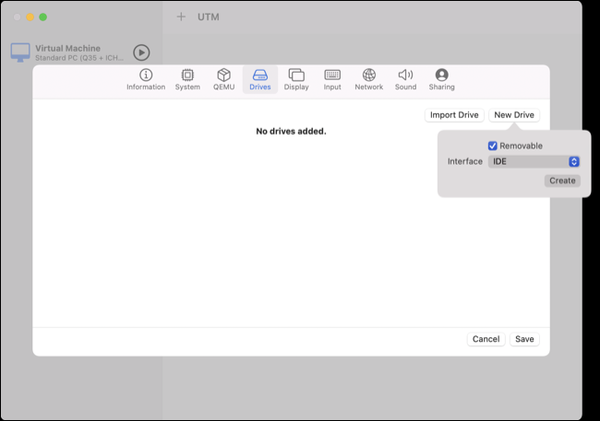This screenshot has height=421, width=600.
Task: Click the Drives disk icon
Action: (260, 75)
